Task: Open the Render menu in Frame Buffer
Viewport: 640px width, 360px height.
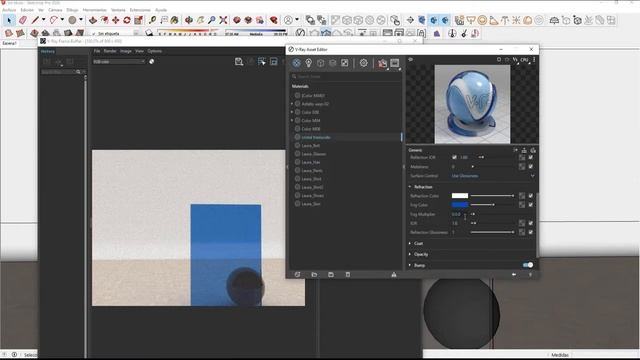Action: [x=110, y=51]
